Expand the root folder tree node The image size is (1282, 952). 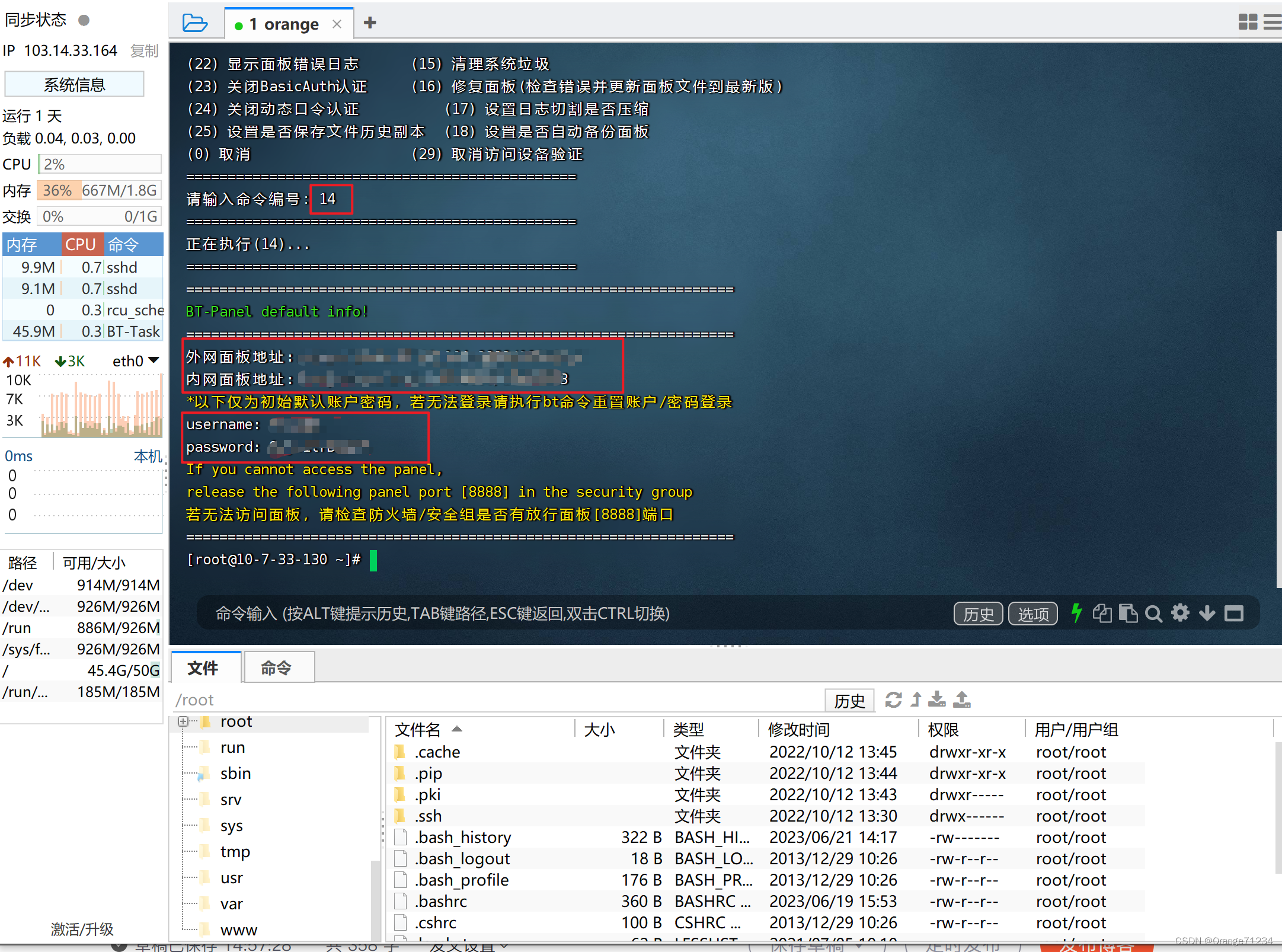[x=183, y=721]
